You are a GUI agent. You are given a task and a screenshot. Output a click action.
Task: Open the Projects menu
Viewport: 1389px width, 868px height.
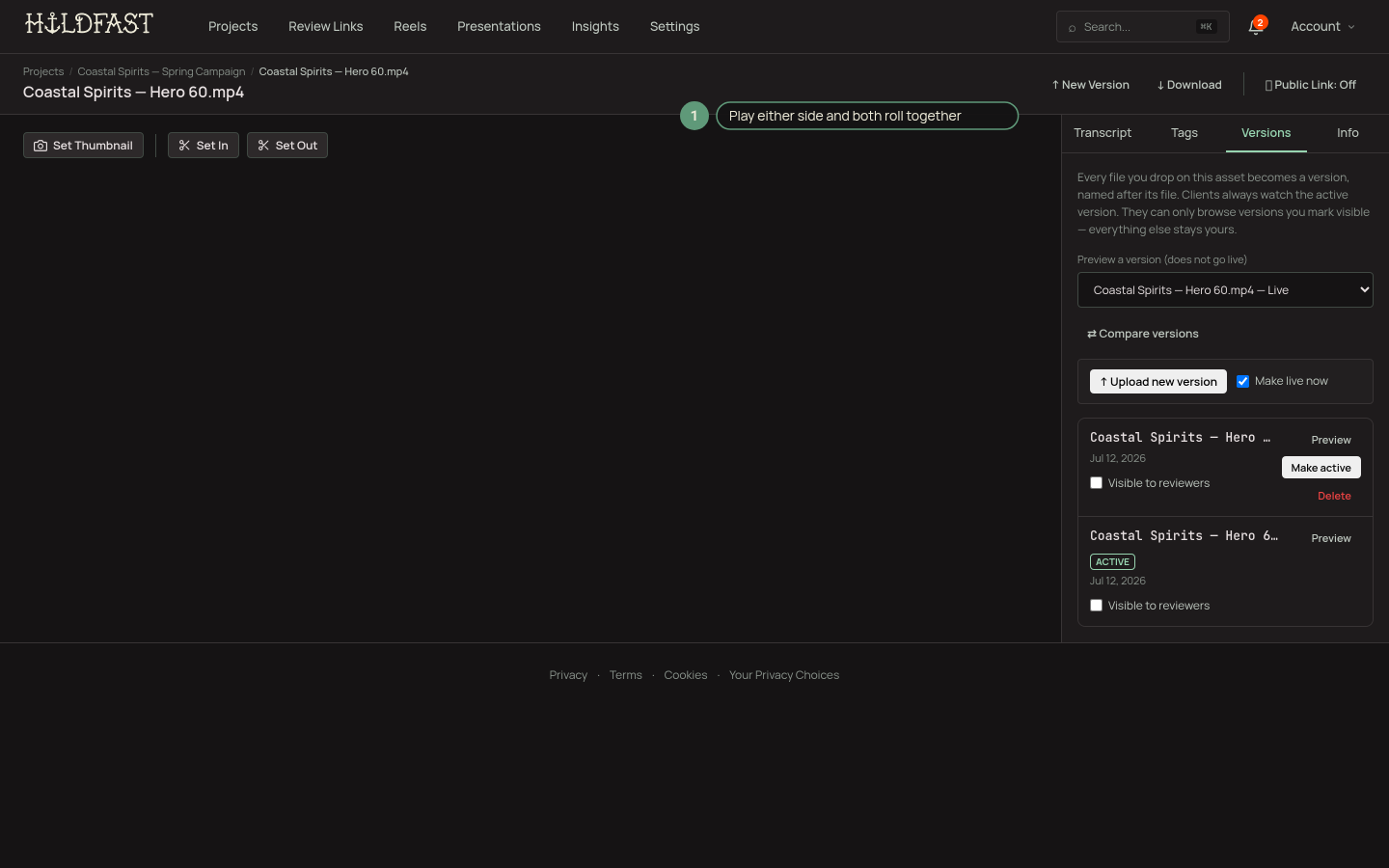point(232,26)
